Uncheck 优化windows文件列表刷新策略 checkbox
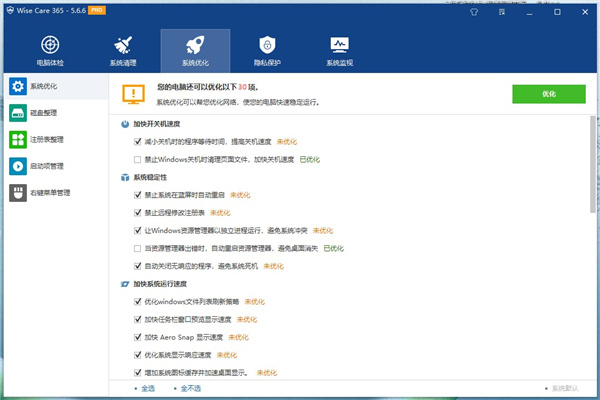600x400 pixels. (138, 302)
